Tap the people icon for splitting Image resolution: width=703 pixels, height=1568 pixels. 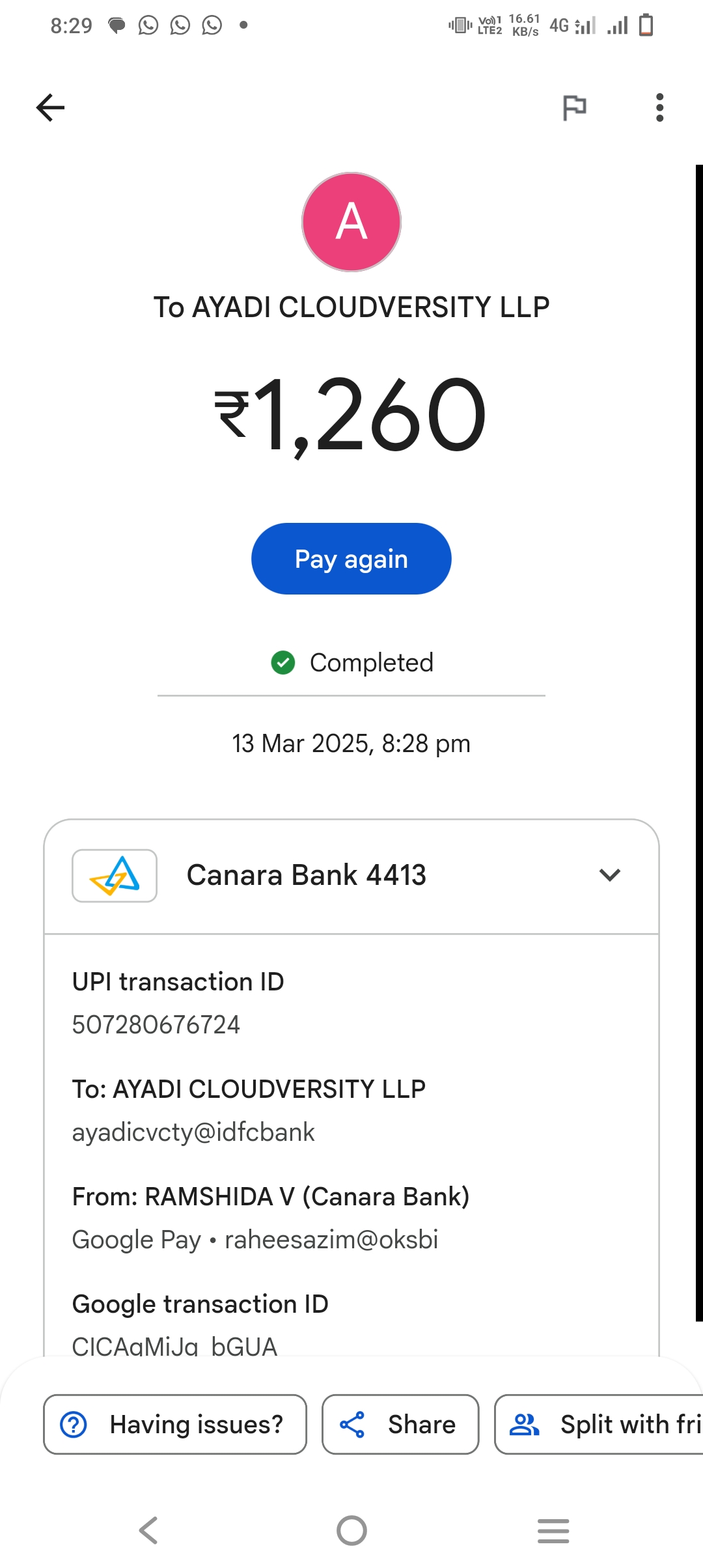point(524,1424)
